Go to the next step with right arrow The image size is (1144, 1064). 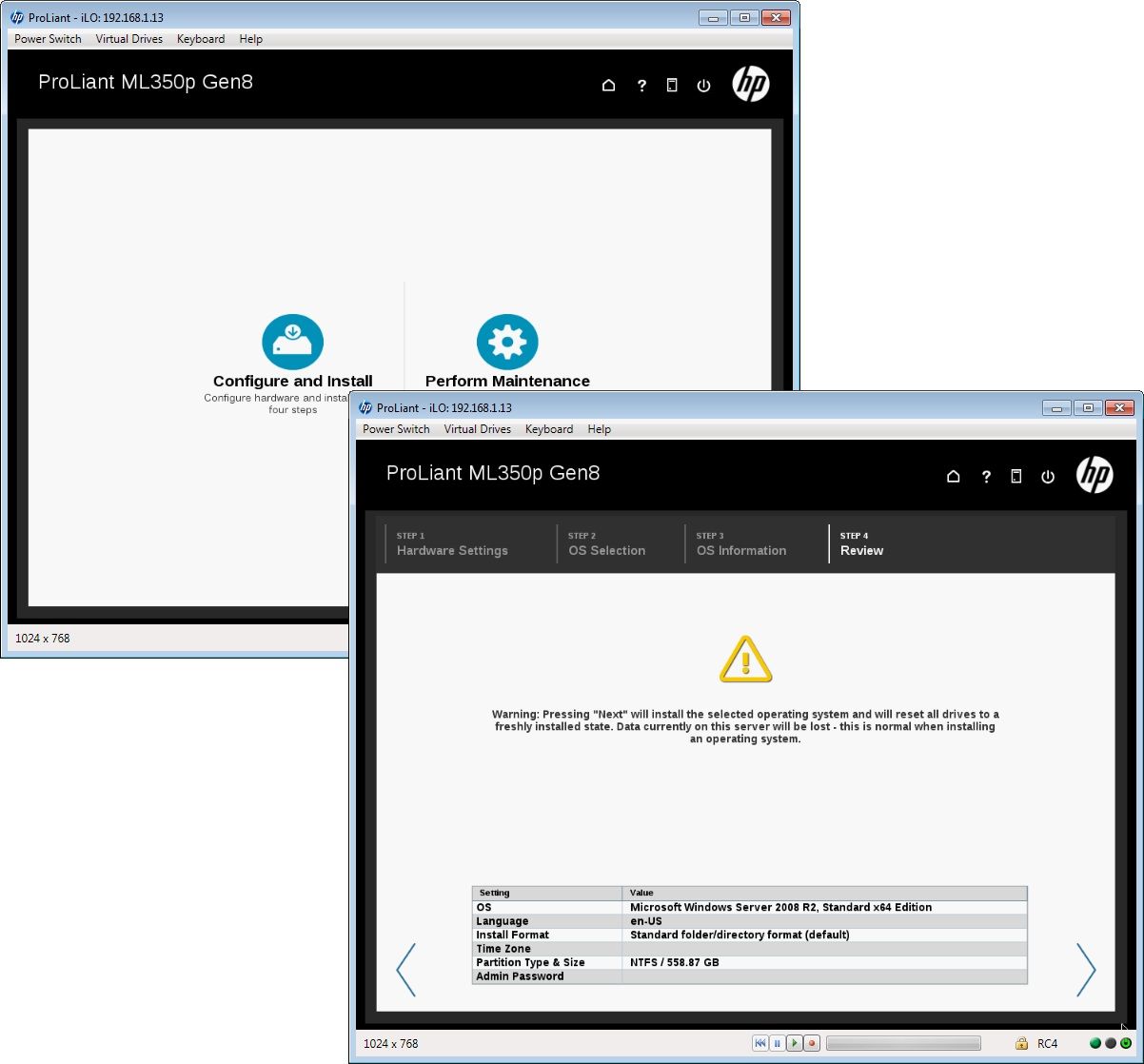click(x=1086, y=970)
